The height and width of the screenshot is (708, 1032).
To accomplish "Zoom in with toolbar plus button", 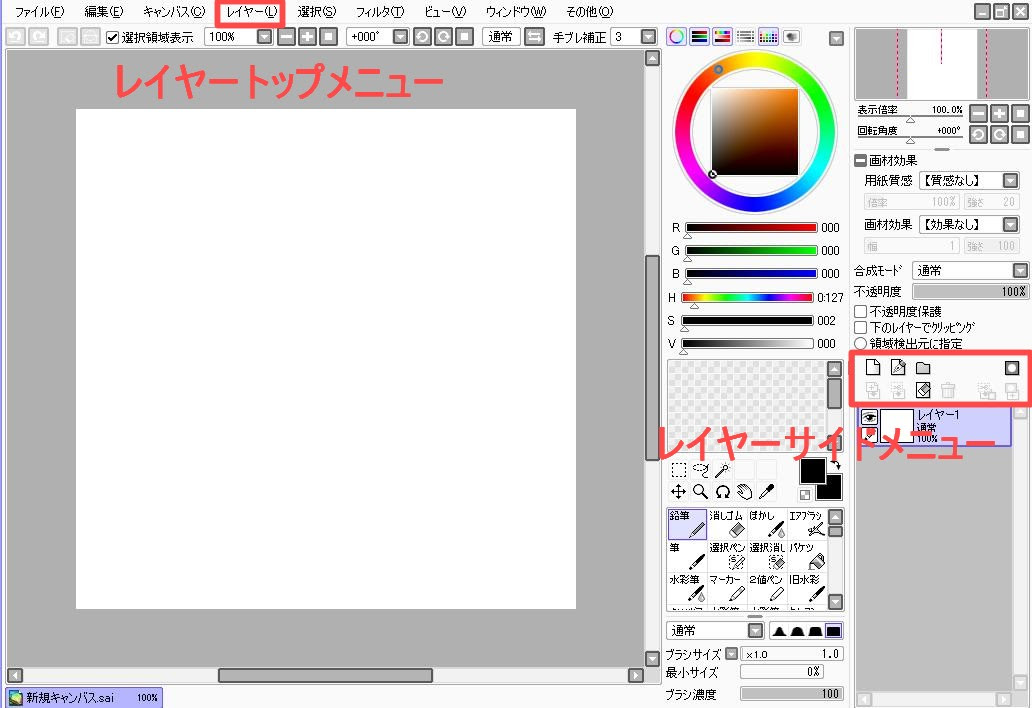I will click(x=307, y=37).
